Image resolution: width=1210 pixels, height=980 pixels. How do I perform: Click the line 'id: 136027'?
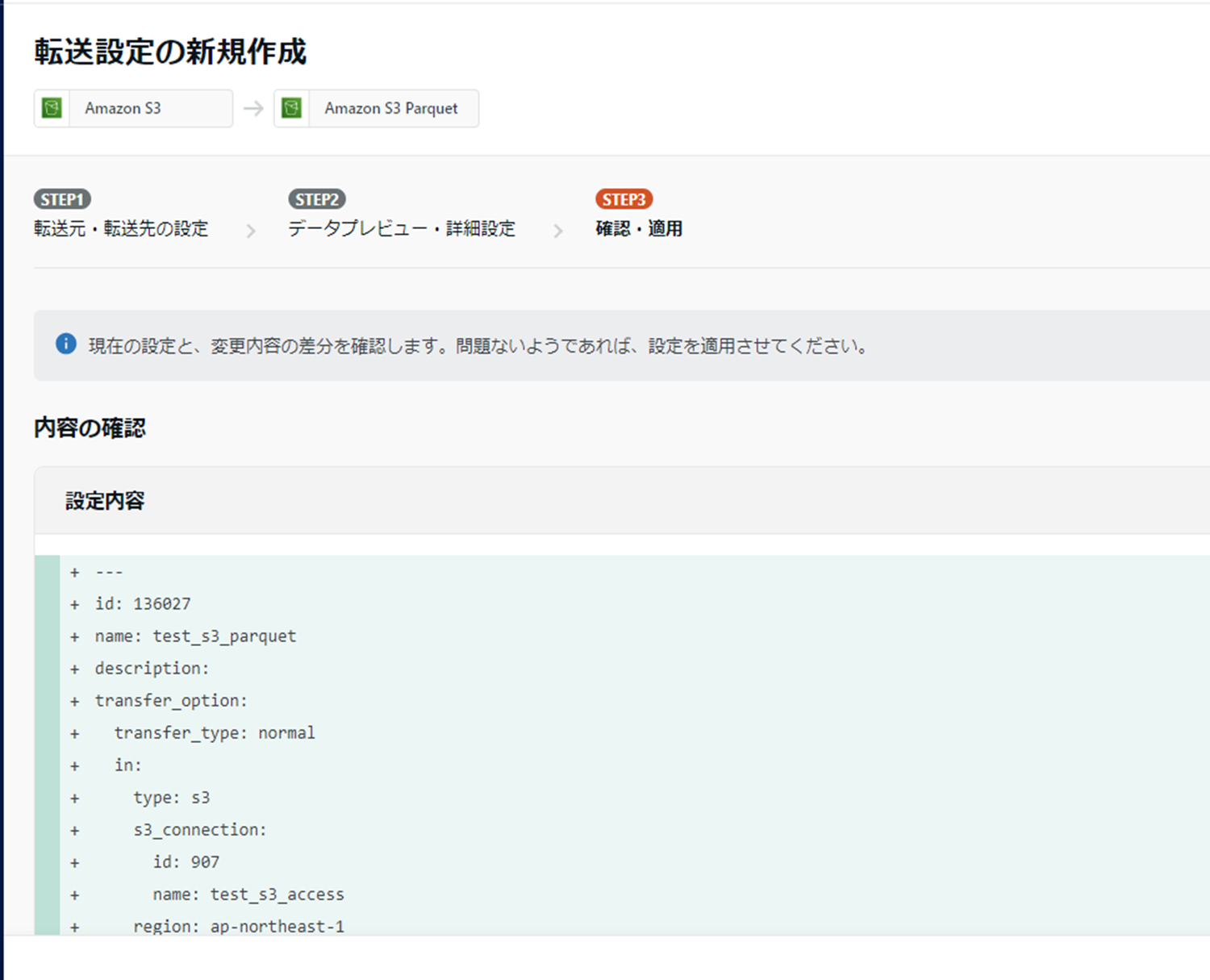(143, 604)
